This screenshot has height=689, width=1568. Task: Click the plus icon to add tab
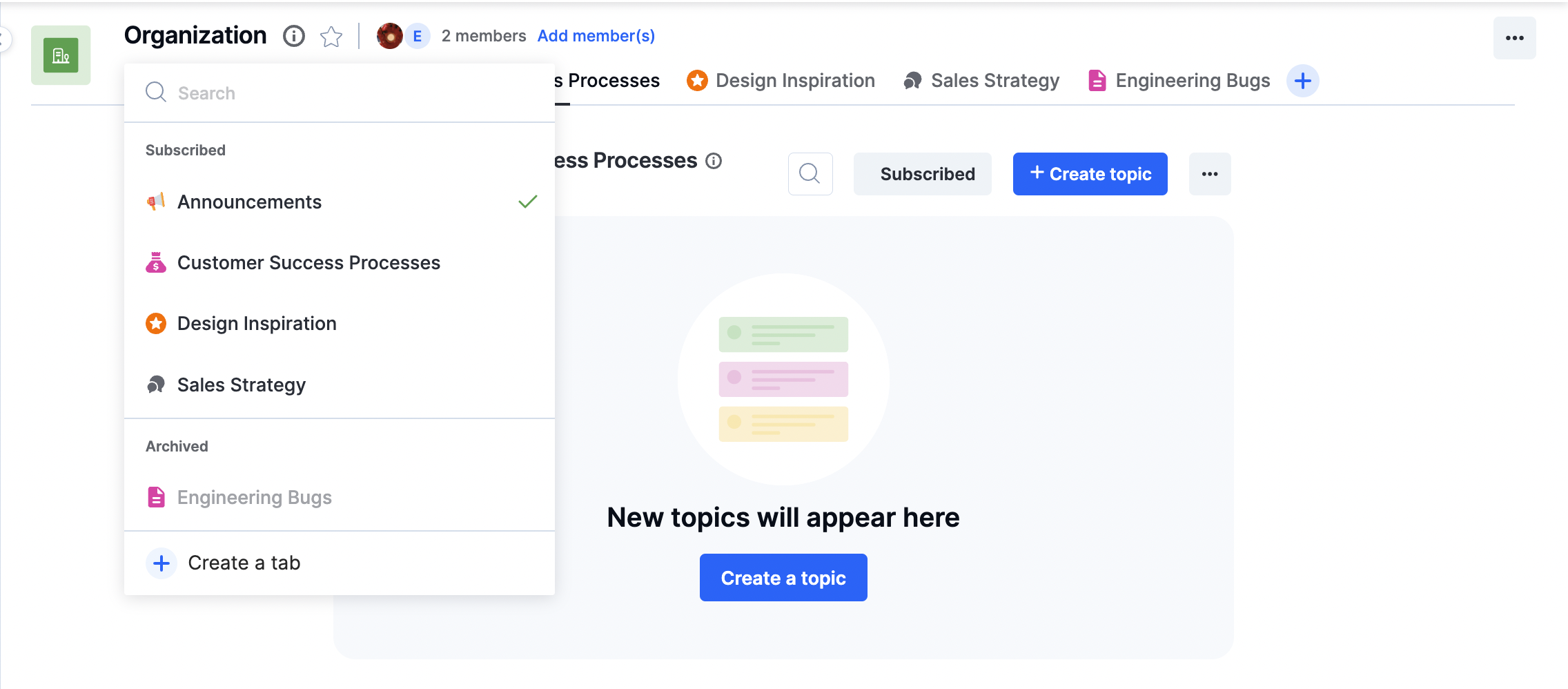(x=1303, y=81)
